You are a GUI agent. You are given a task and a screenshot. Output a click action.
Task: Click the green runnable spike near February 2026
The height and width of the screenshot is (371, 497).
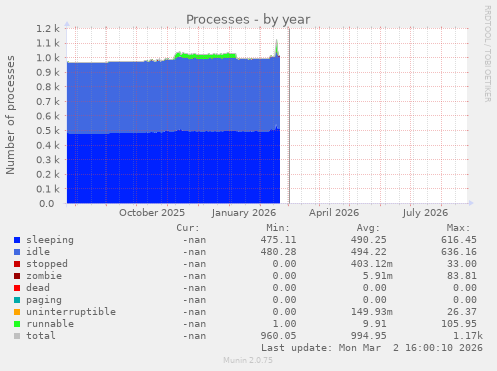(x=277, y=47)
